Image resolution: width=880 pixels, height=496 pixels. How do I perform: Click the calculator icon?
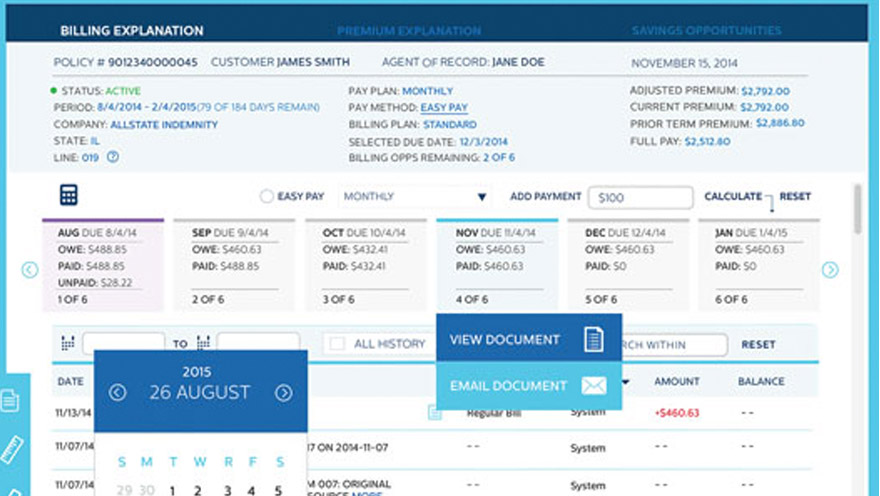tap(68, 195)
